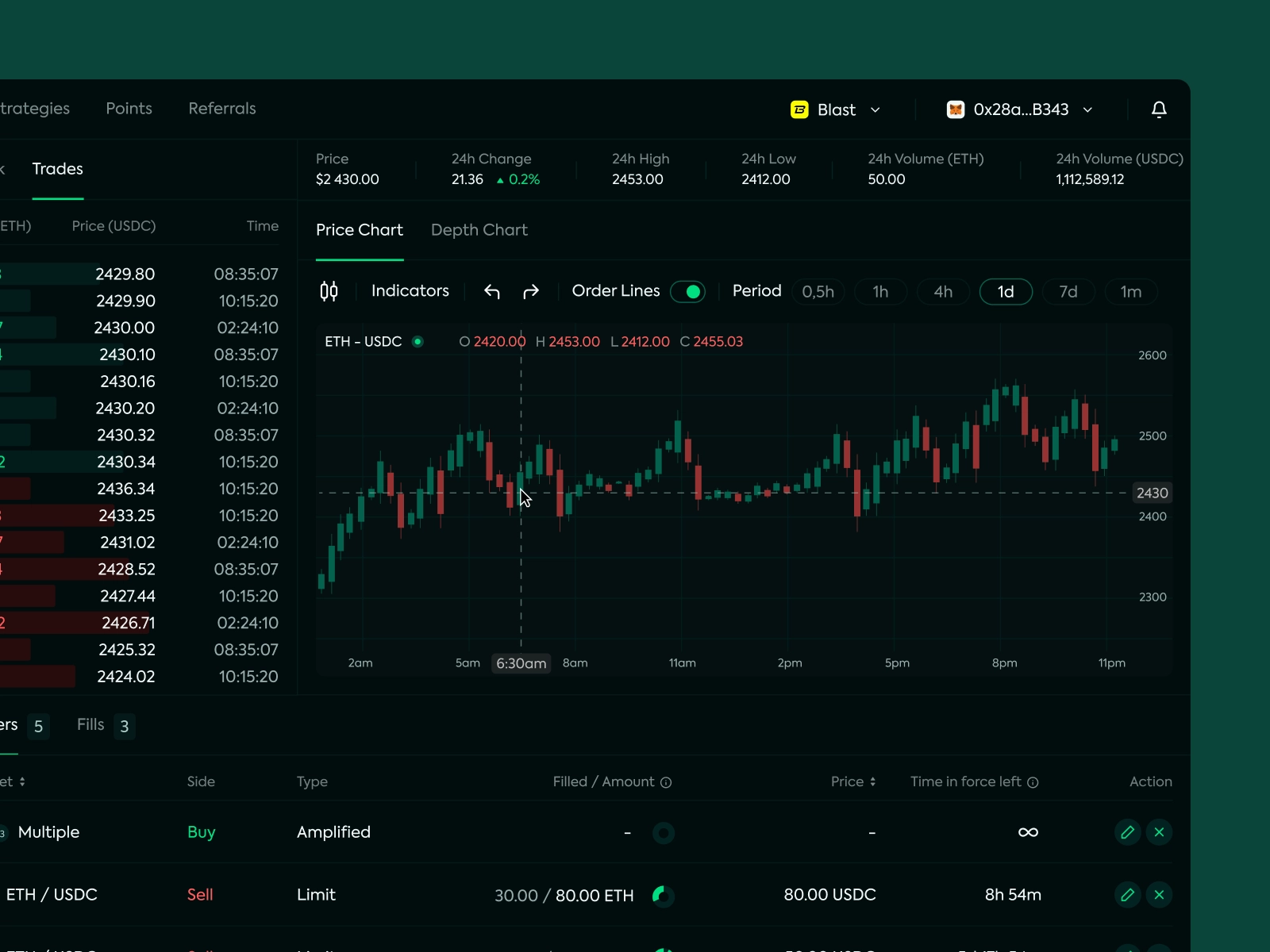Click the Time column header in trades
Viewport: 1270px width, 952px height.
click(x=263, y=226)
